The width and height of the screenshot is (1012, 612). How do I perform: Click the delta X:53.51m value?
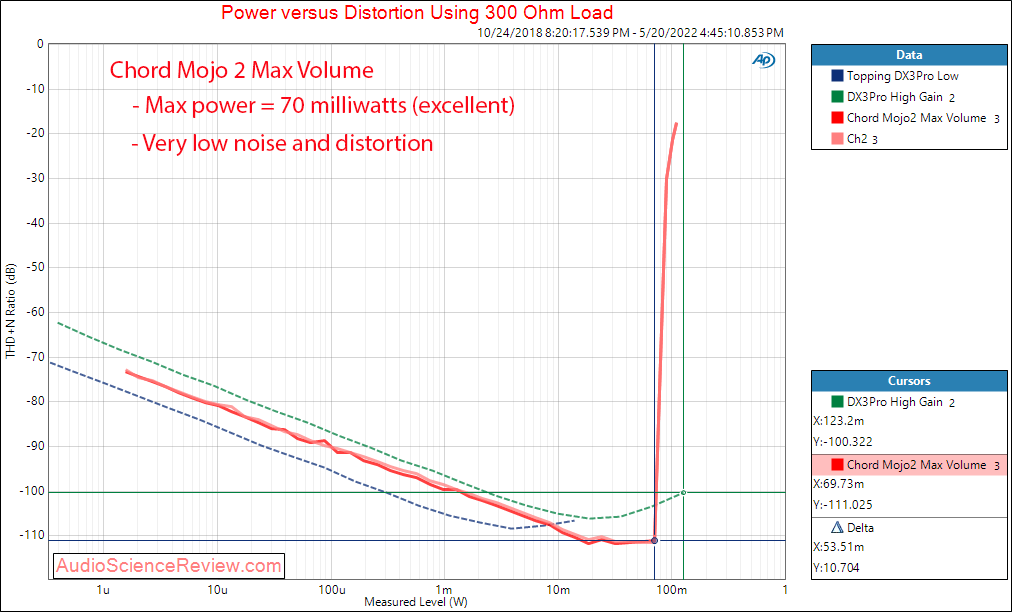(x=839, y=547)
